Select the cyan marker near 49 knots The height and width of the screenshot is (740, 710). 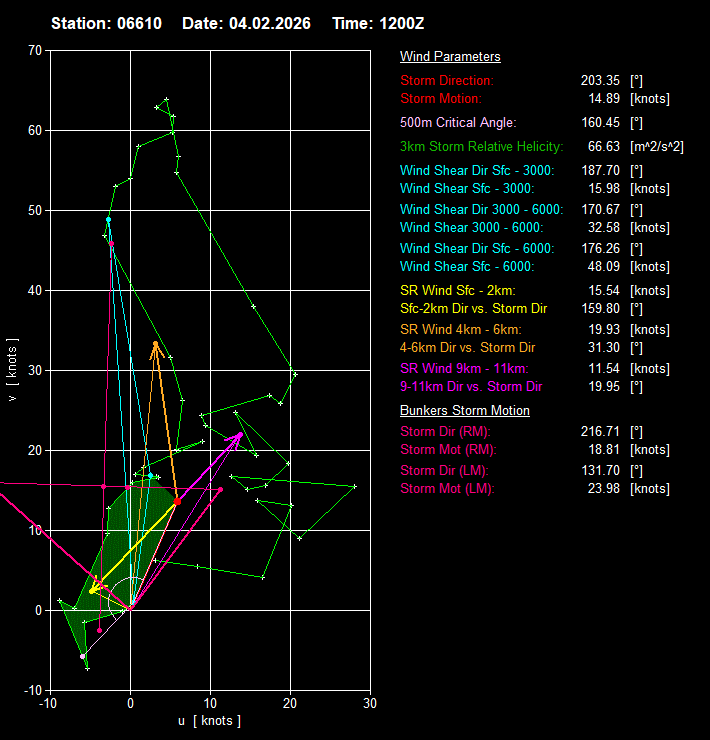109,219
